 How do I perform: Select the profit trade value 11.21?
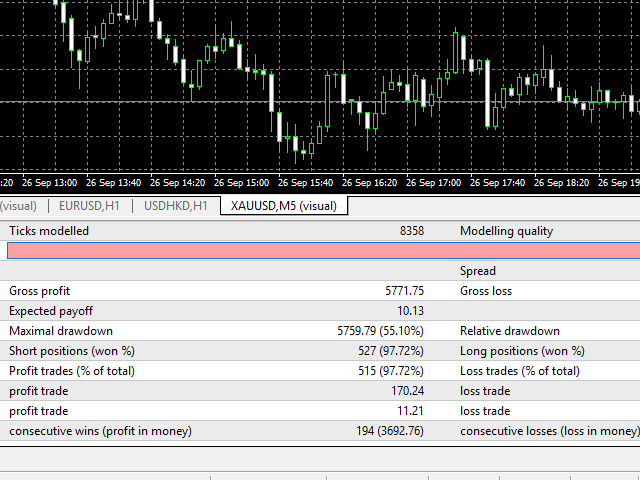(x=410, y=411)
